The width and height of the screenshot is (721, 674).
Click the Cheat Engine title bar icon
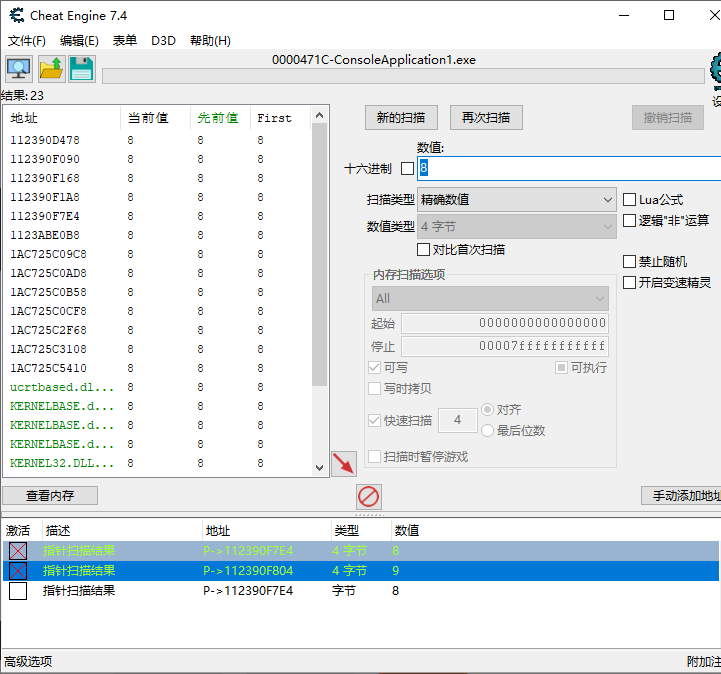(17, 16)
